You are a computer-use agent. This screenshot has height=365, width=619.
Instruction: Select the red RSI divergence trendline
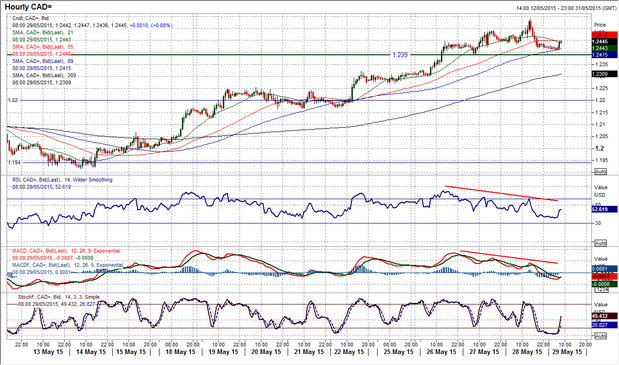point(501,193)
